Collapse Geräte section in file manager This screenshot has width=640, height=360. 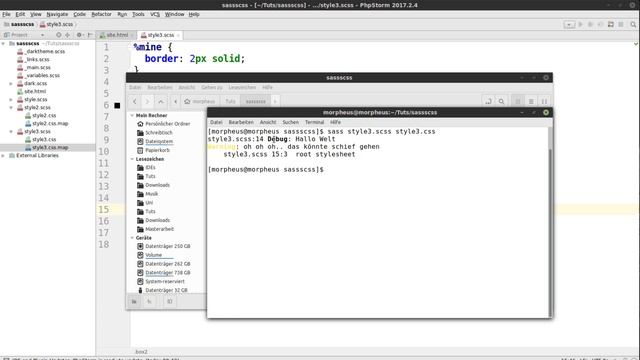click(x=132, y=238)
